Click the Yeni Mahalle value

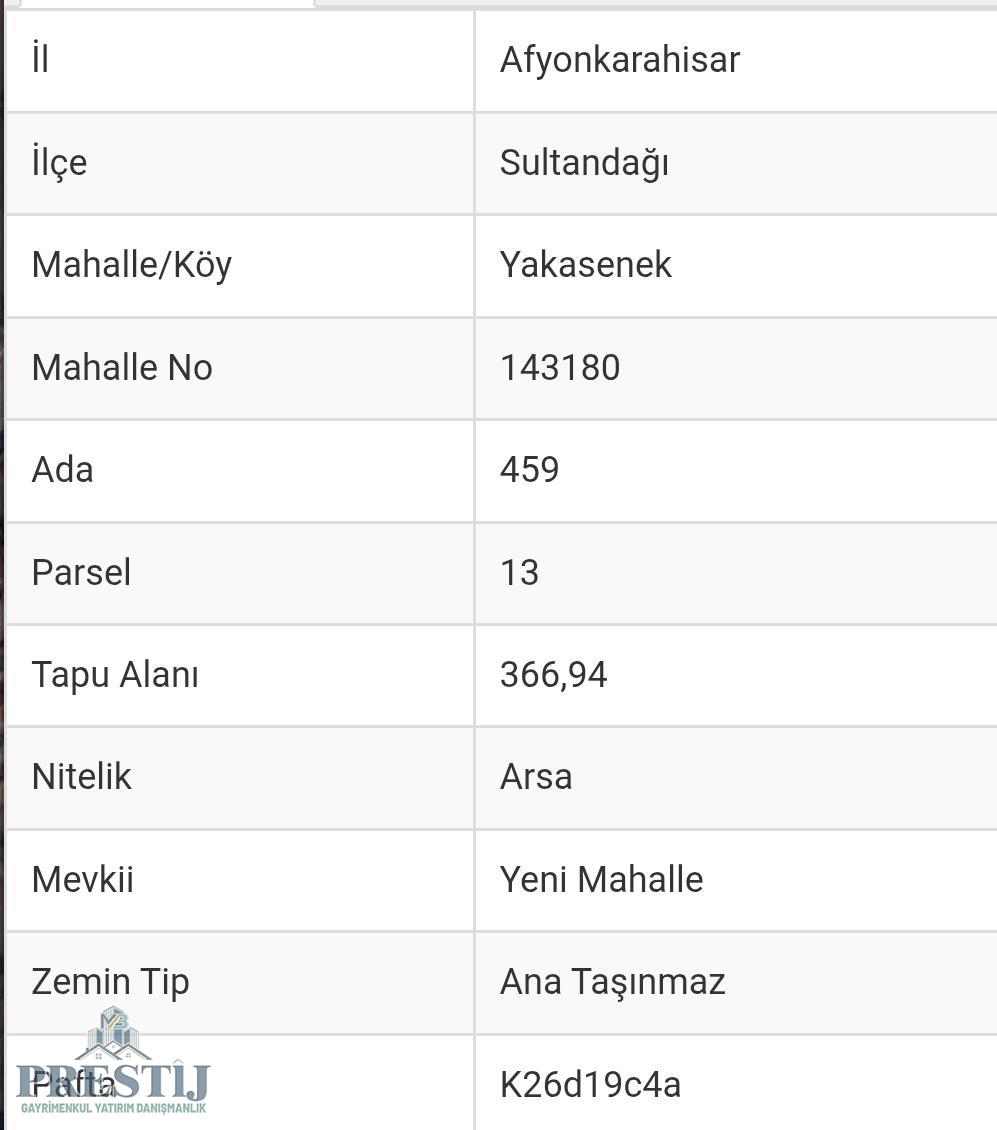pos(601,880)
